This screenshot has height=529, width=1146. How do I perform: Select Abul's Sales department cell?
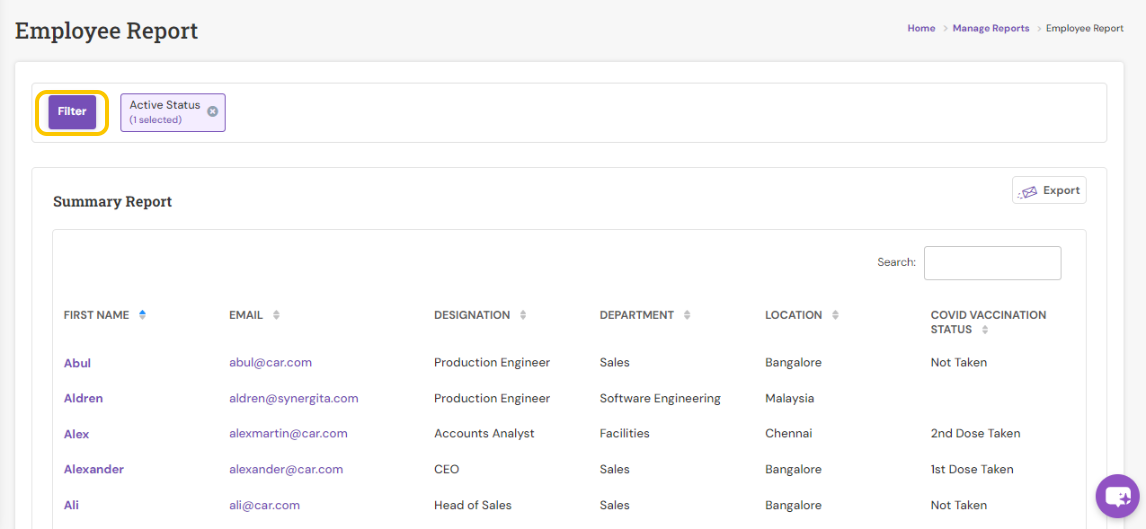[x=615, y=362]
